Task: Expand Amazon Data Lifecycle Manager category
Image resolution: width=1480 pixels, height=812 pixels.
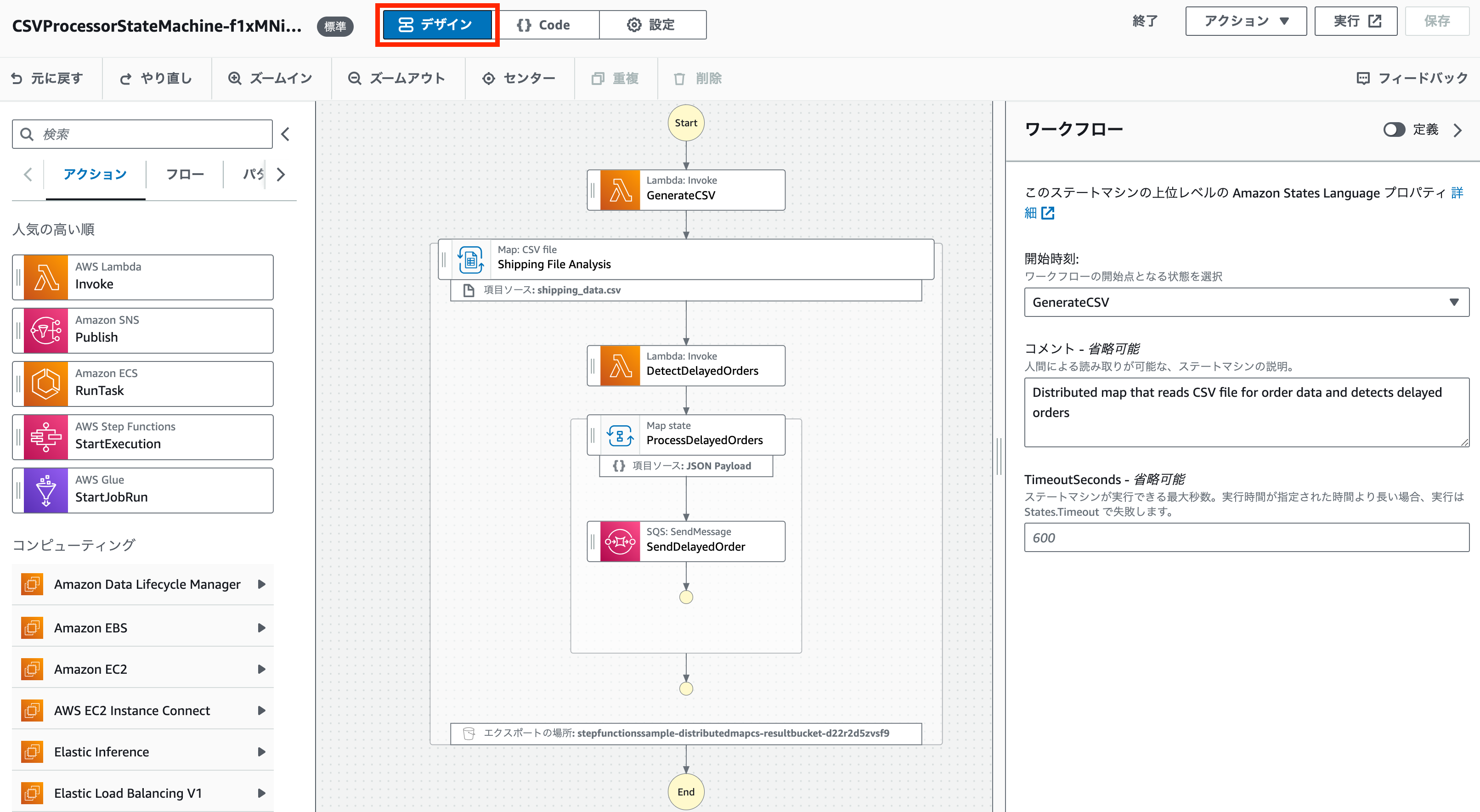Action: [261, 584]
